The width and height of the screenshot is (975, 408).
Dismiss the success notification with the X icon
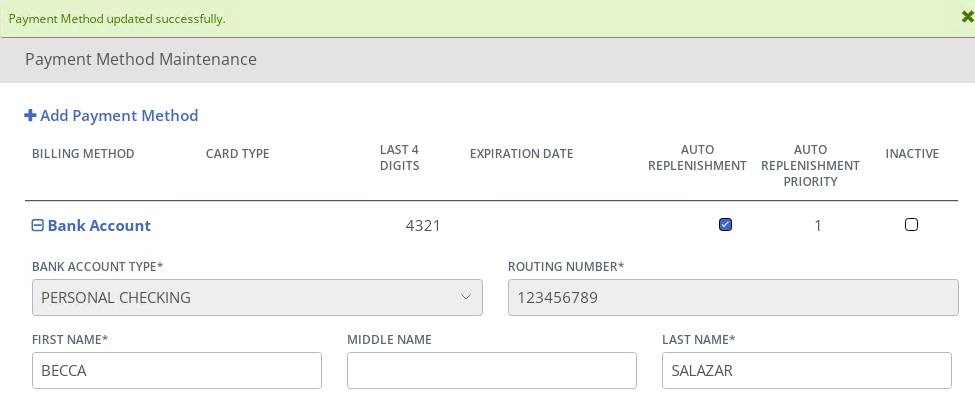click(968, 17)
